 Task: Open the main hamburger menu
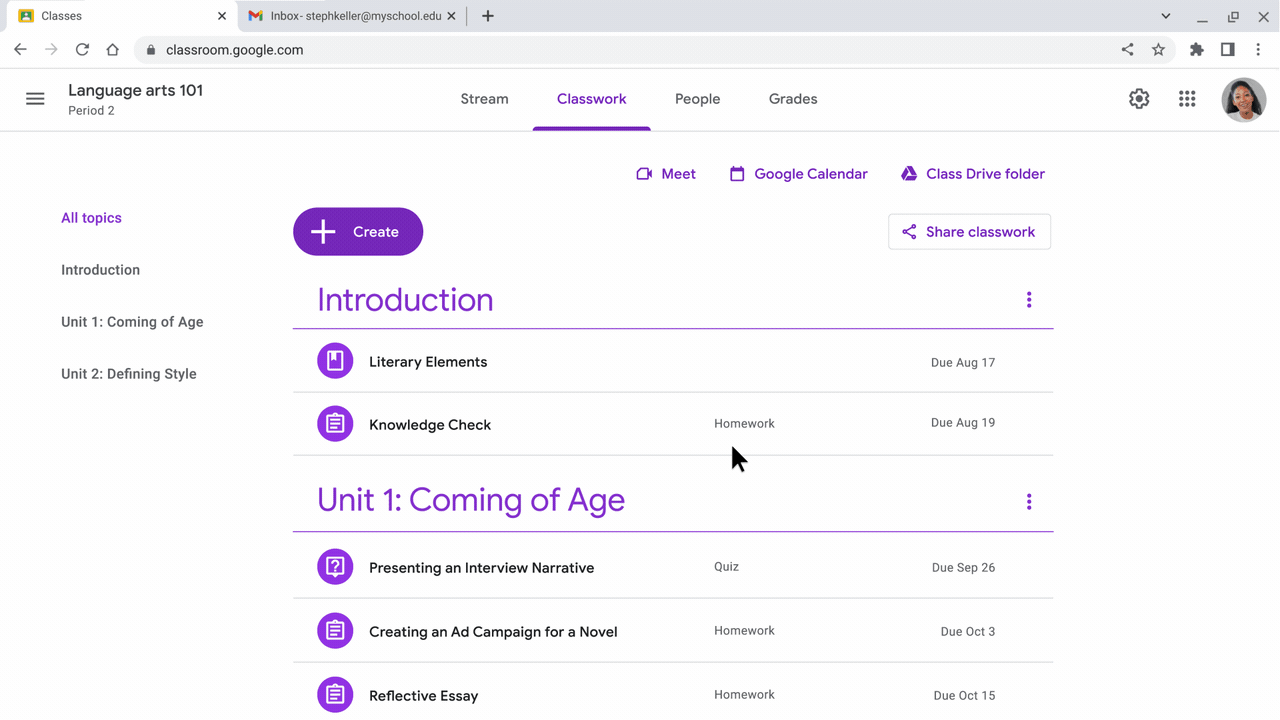tap(35, 99)
